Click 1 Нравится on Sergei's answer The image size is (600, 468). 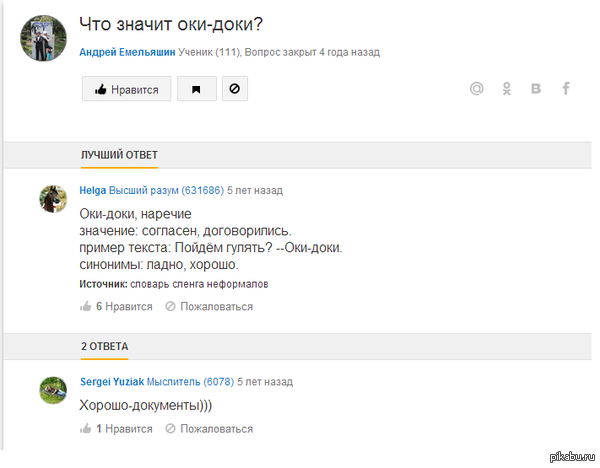coord(124,429)
